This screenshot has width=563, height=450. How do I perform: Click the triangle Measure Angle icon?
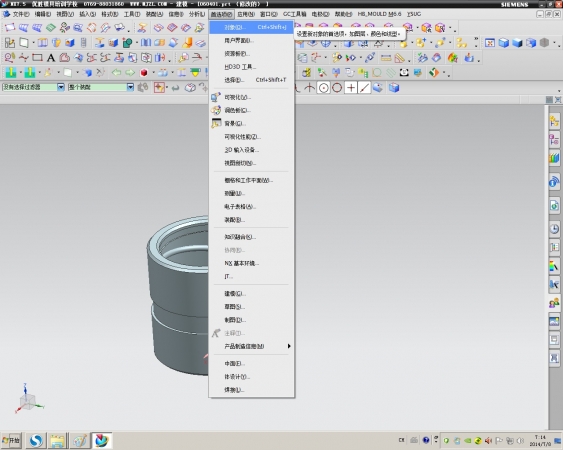click(399, 58)
